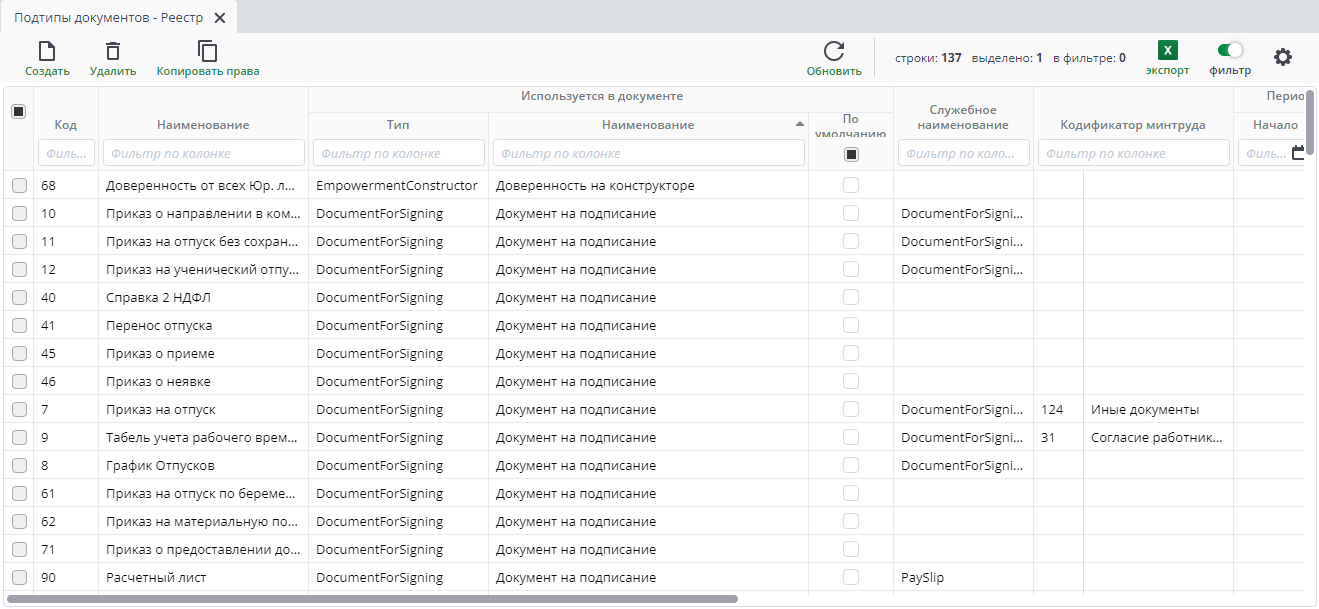Screen dimensions: 1319x609
Task: Click the codifier code 31 cell
Action: 1058,437
